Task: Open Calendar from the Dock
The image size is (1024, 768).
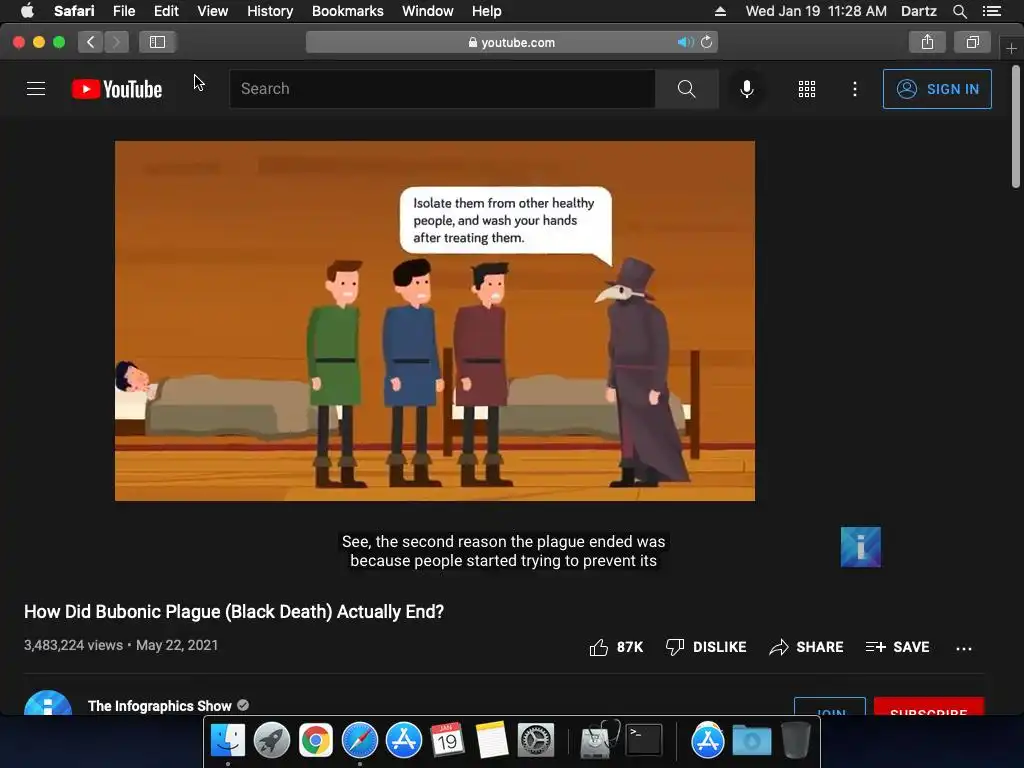Action: coord(447,740)
